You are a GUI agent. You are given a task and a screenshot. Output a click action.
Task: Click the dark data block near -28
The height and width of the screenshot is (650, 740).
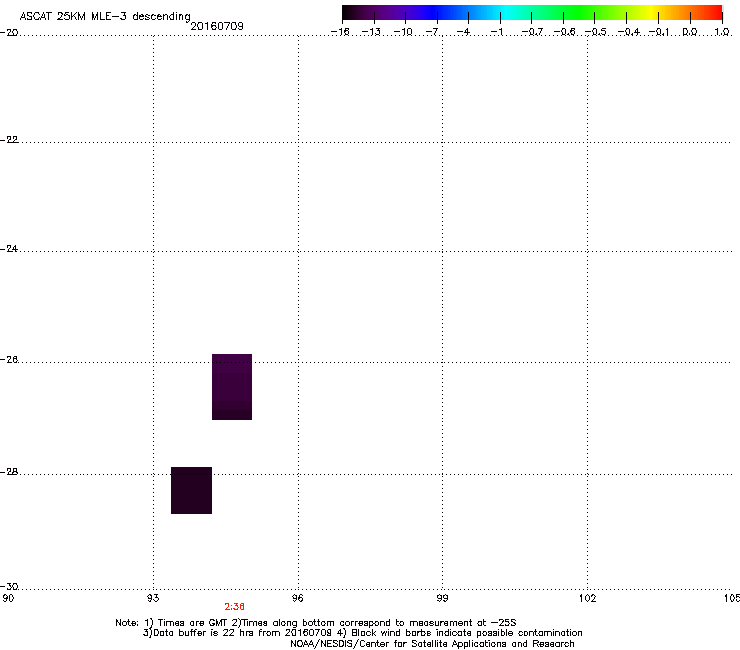tap(191, 490)
